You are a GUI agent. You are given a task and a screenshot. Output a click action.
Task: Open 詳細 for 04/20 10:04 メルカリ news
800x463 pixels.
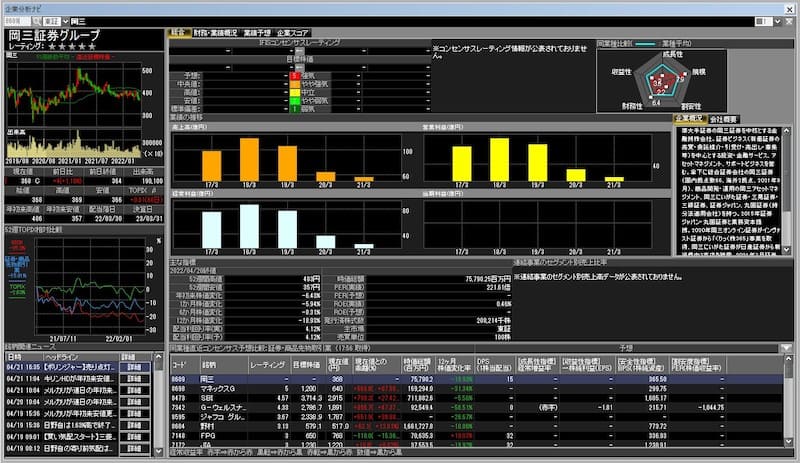pos(135,402)
